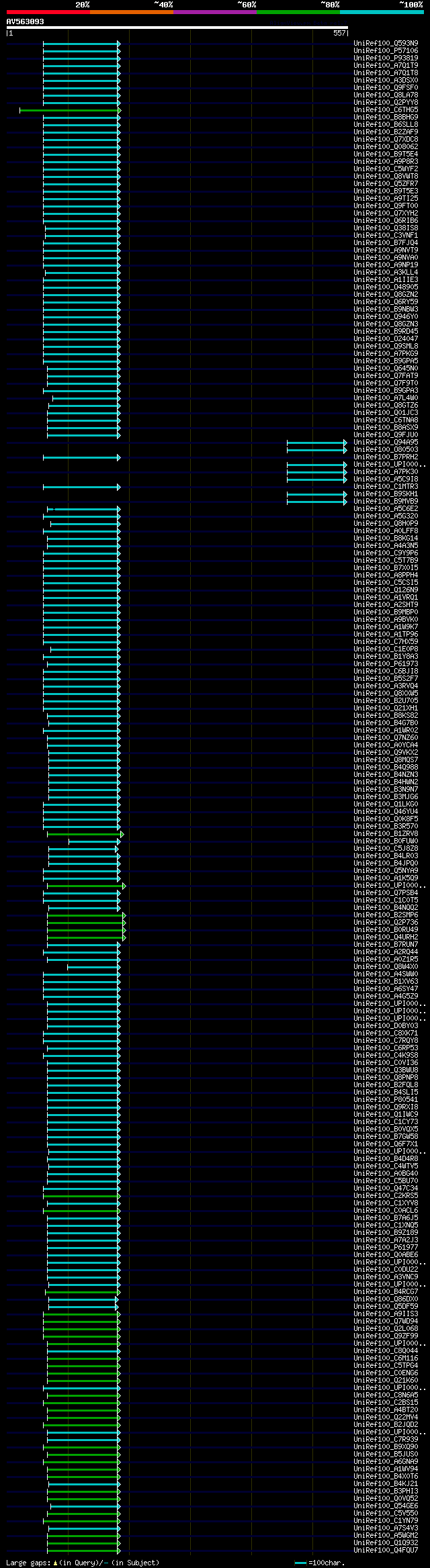
Task: Click hit label UniRef100_C1MTR3
Action: [x=386, y=487]
